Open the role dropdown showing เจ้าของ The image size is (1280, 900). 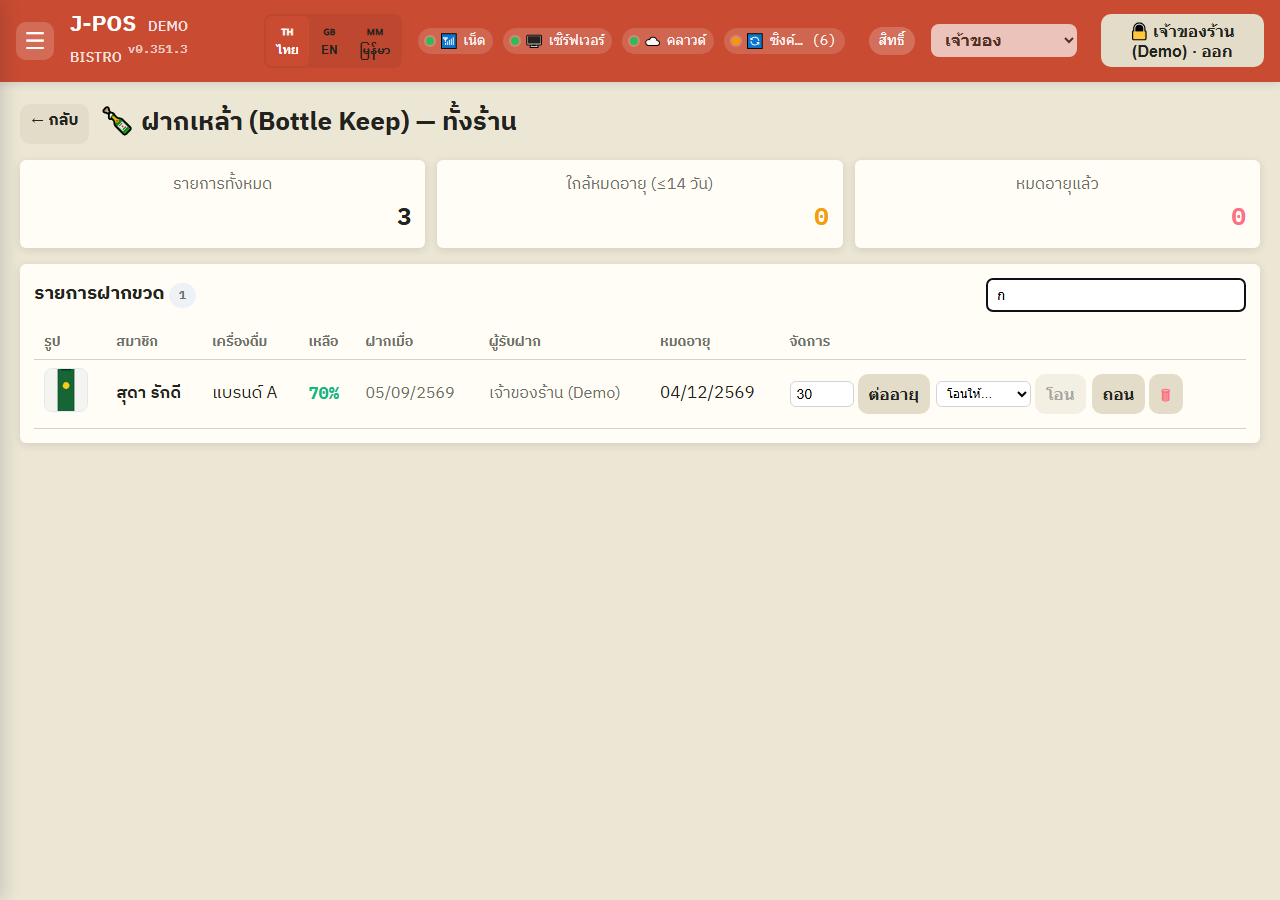[1004, 41]
